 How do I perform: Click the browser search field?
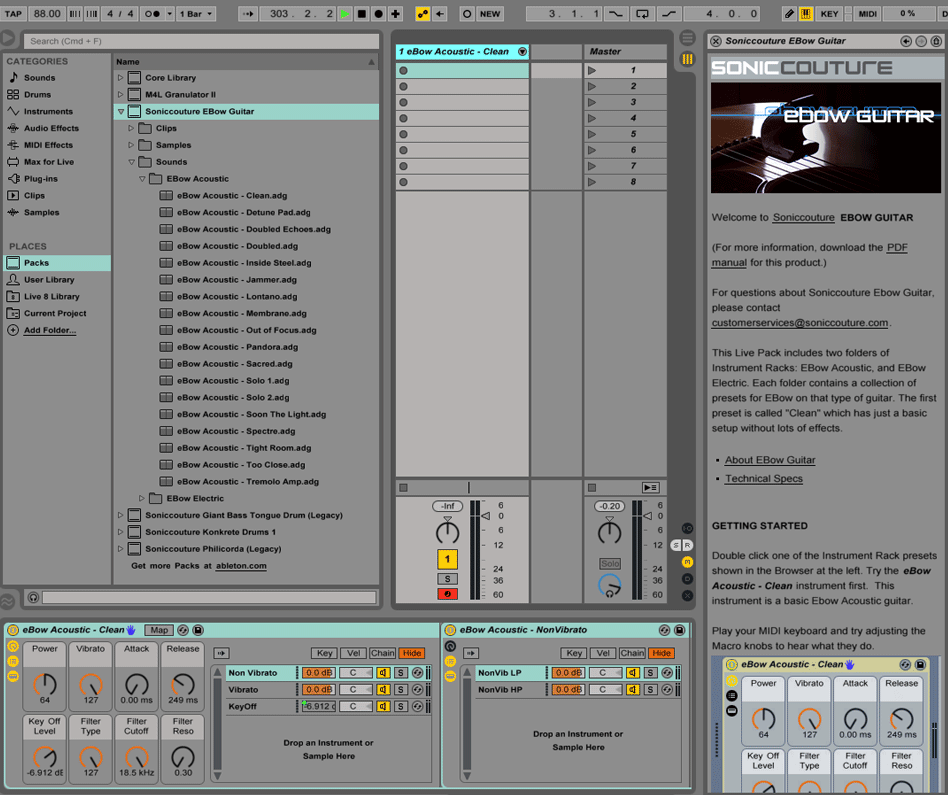pos(201,41)
